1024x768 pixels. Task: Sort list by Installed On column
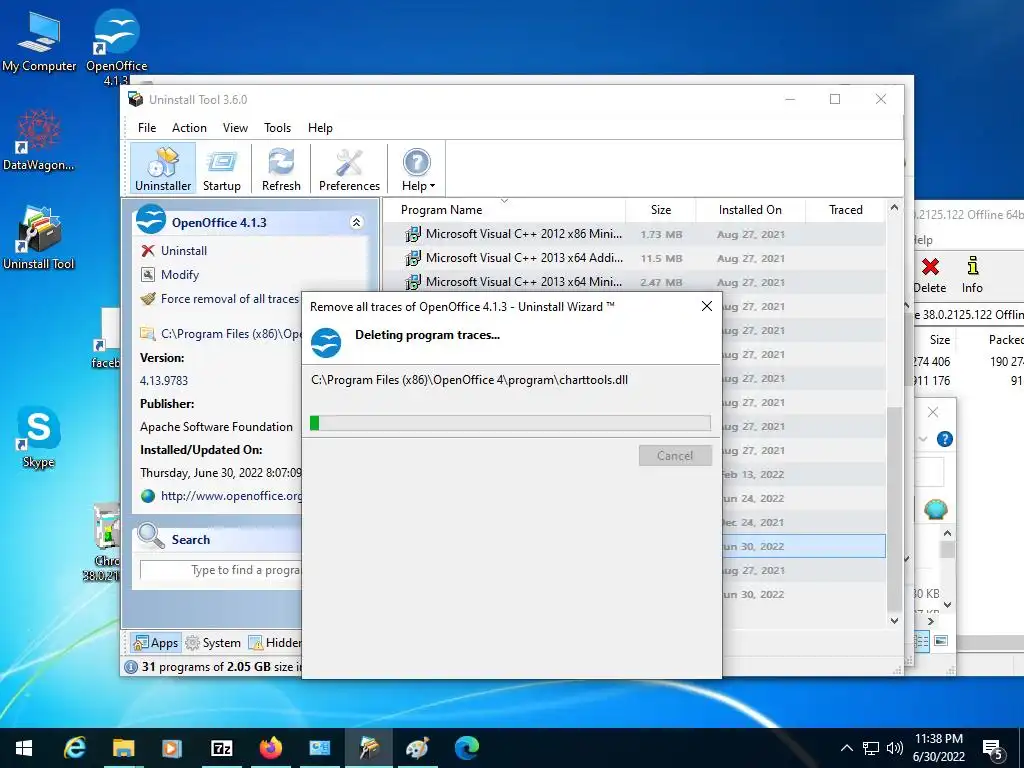[x=750, y=210]
